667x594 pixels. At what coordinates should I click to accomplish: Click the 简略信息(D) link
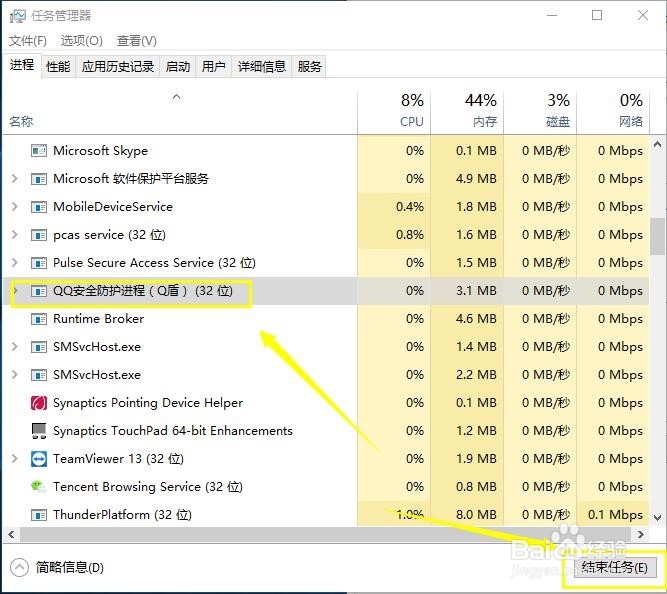click(70, 567)
